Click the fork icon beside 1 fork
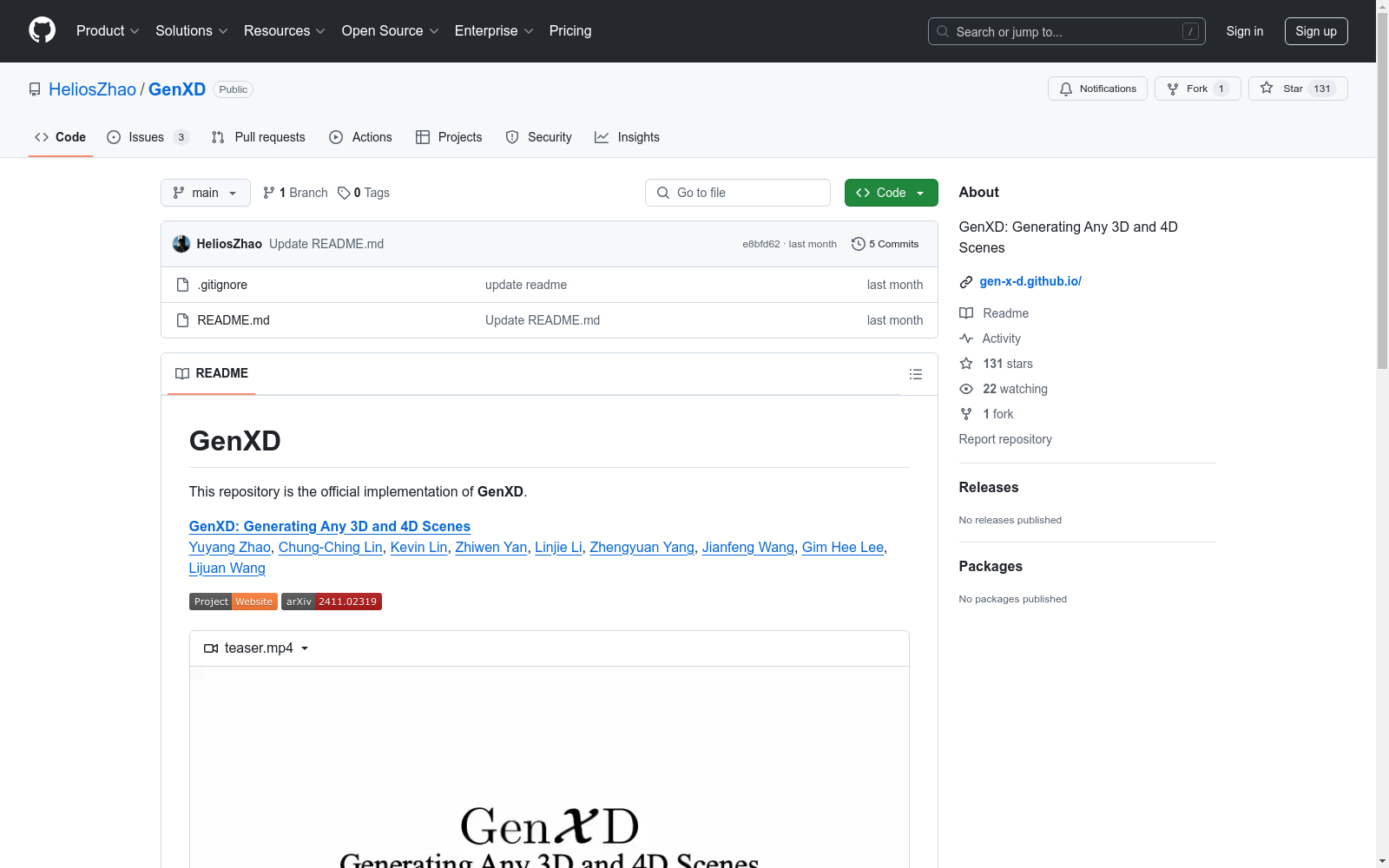The height and width of the screenshot is (868, 1389). 966,414
